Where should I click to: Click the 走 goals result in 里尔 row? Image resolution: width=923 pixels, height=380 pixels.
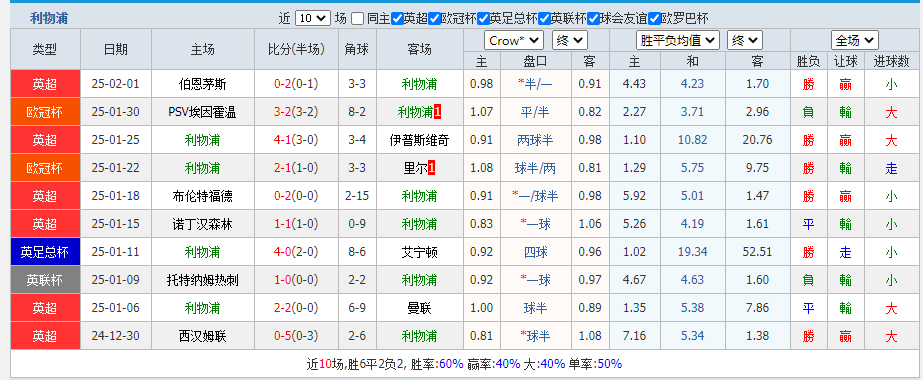coord(891,169)
